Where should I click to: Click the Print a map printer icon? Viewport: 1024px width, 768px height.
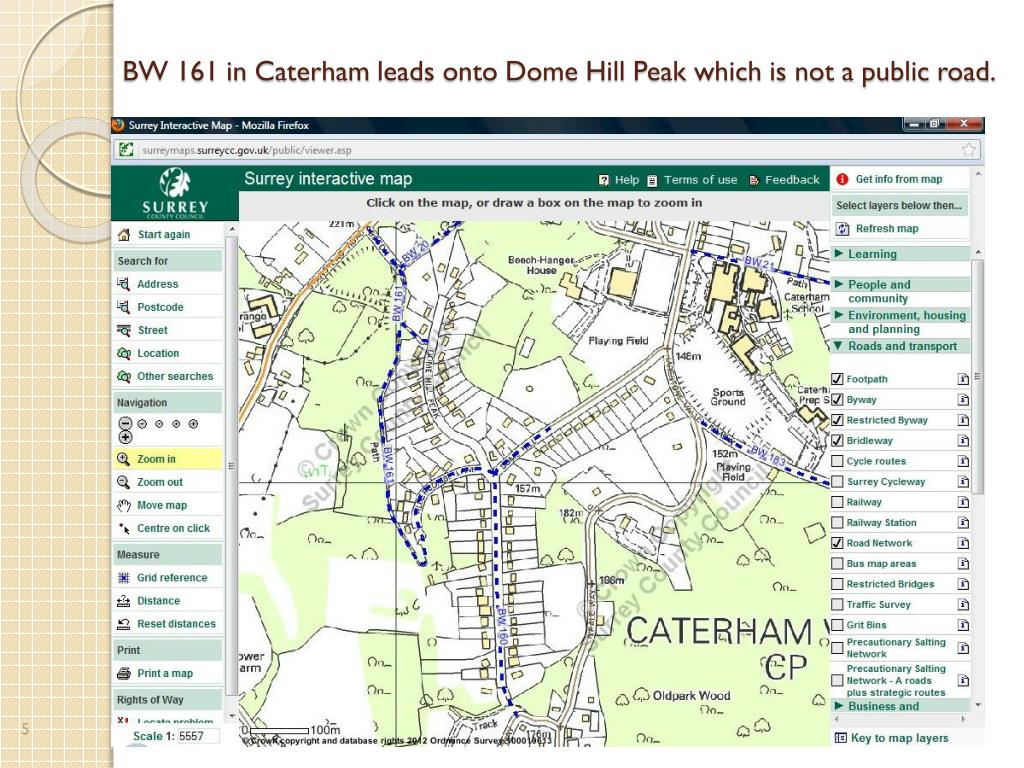coord(123,673)
